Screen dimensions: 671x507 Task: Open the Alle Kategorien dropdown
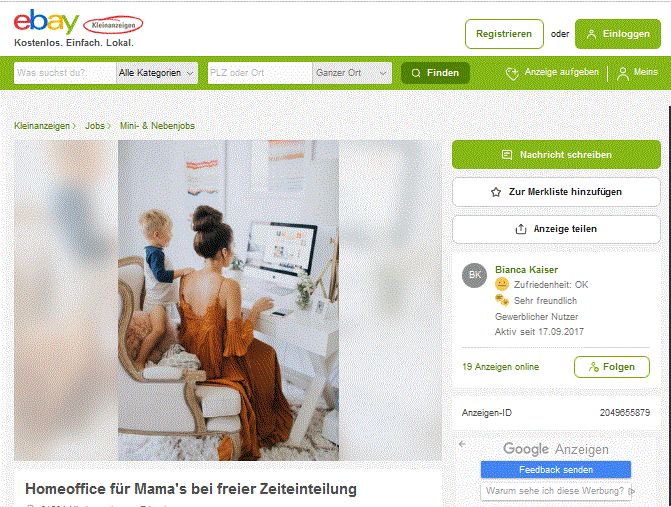157,73
